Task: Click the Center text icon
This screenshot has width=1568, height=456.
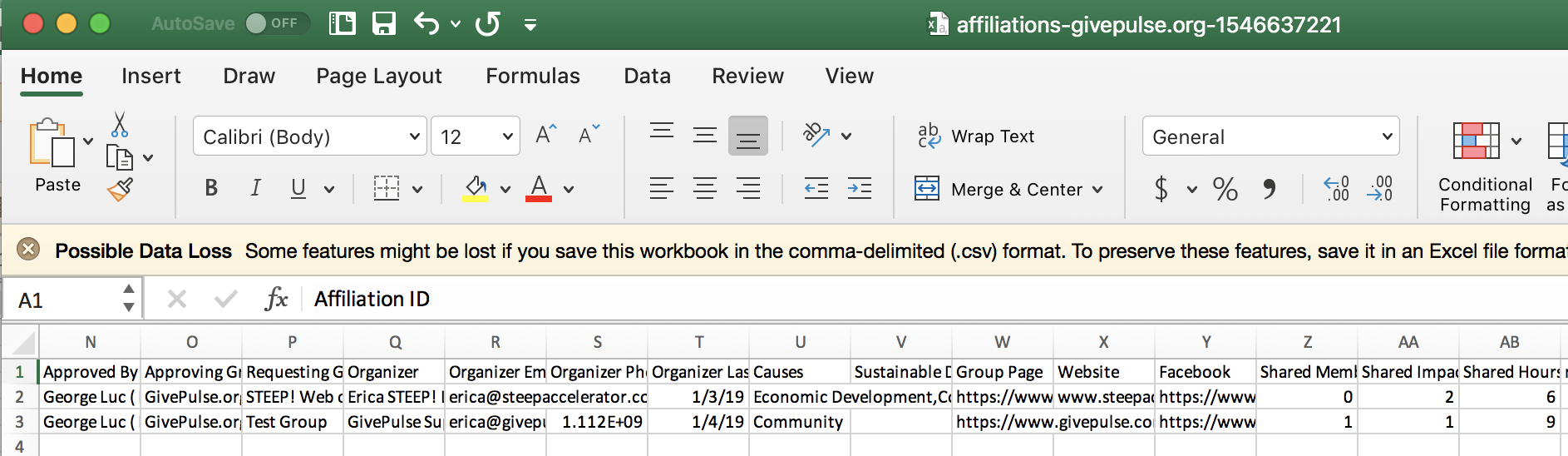Action: 705,188
